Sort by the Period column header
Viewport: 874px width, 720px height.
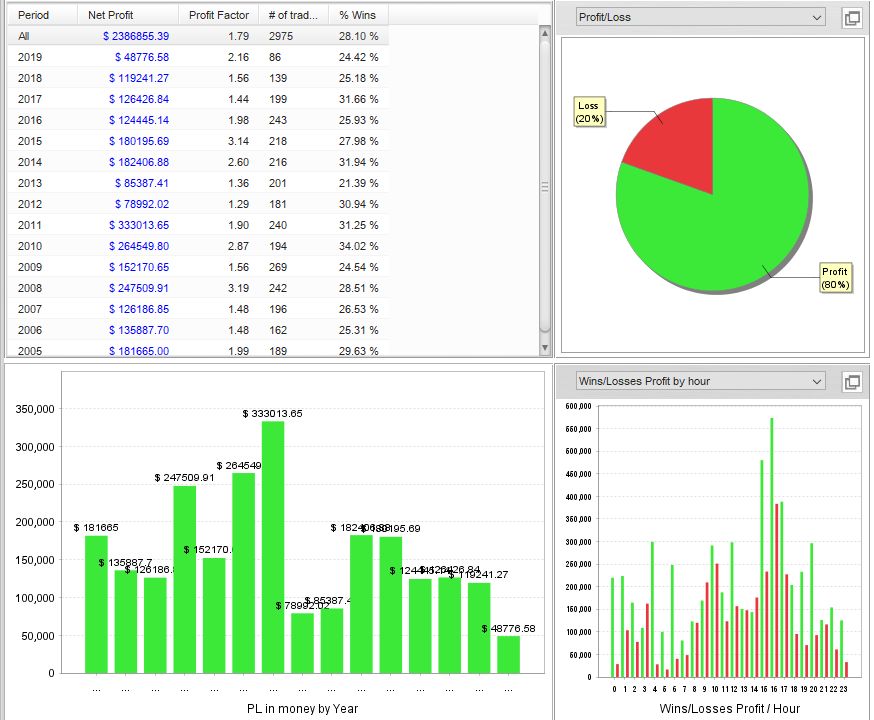click(x=42, y=15)
